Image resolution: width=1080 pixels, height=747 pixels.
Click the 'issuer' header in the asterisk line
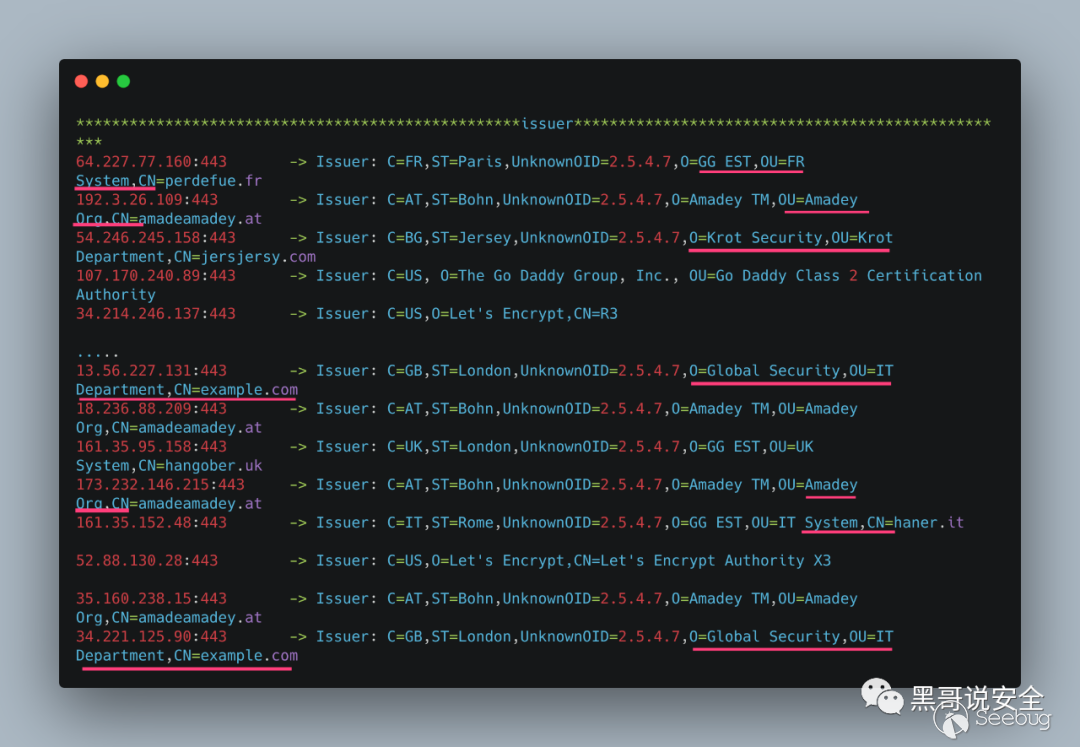547,124
